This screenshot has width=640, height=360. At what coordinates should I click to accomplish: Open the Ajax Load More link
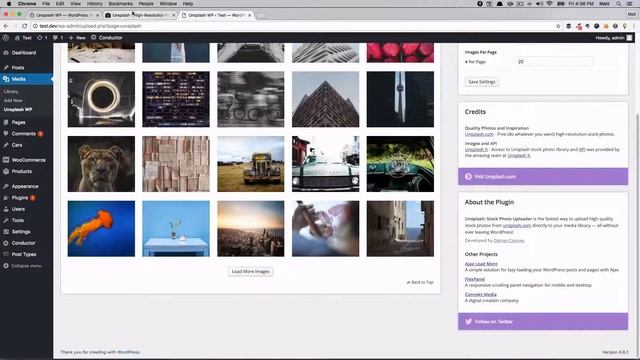pos(481,264)
